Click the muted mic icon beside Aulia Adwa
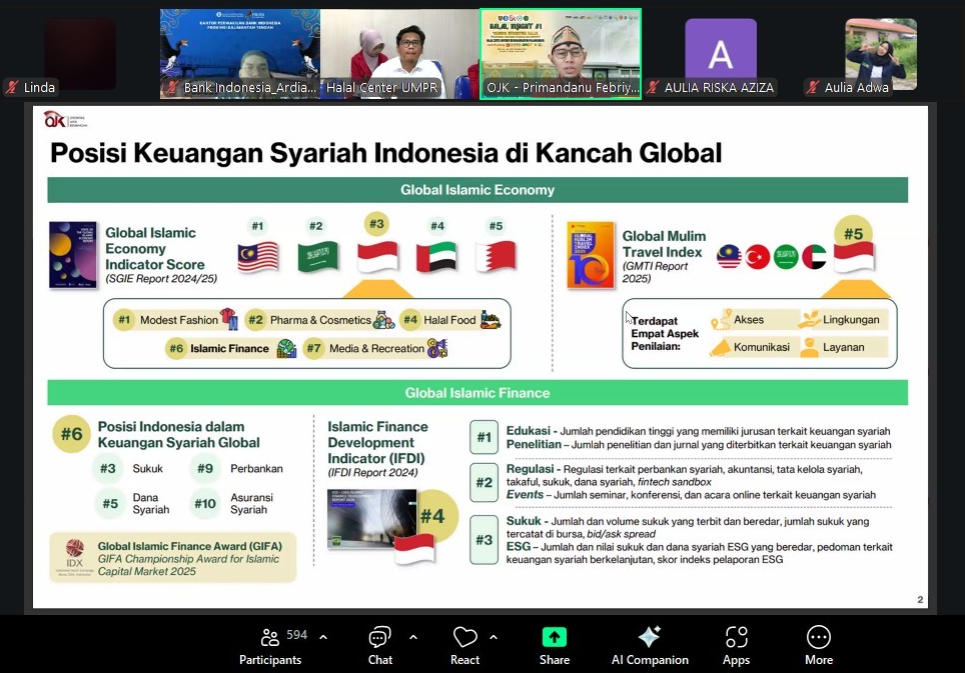The height and width of the screenshot is (673, 965). [x=813, y=88]
